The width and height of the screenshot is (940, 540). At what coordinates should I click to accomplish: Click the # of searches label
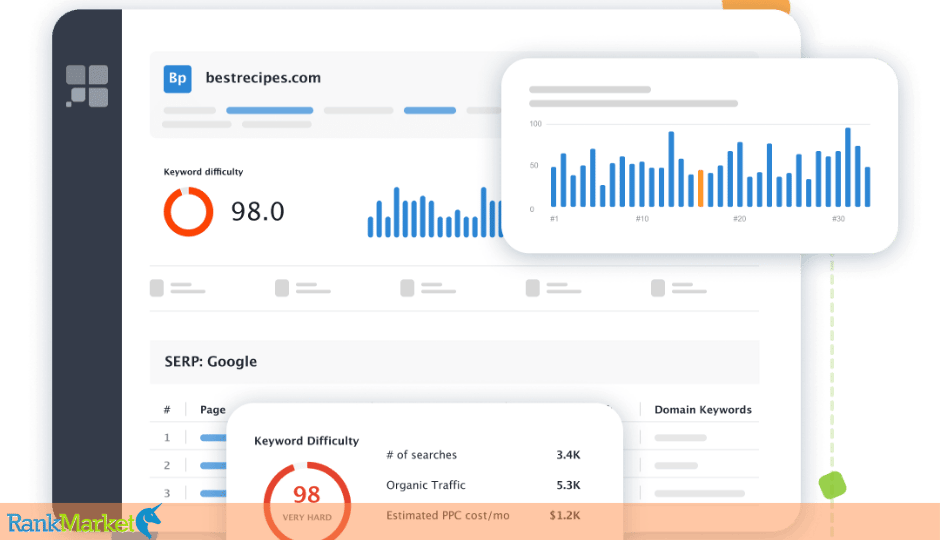coord(421,455)
